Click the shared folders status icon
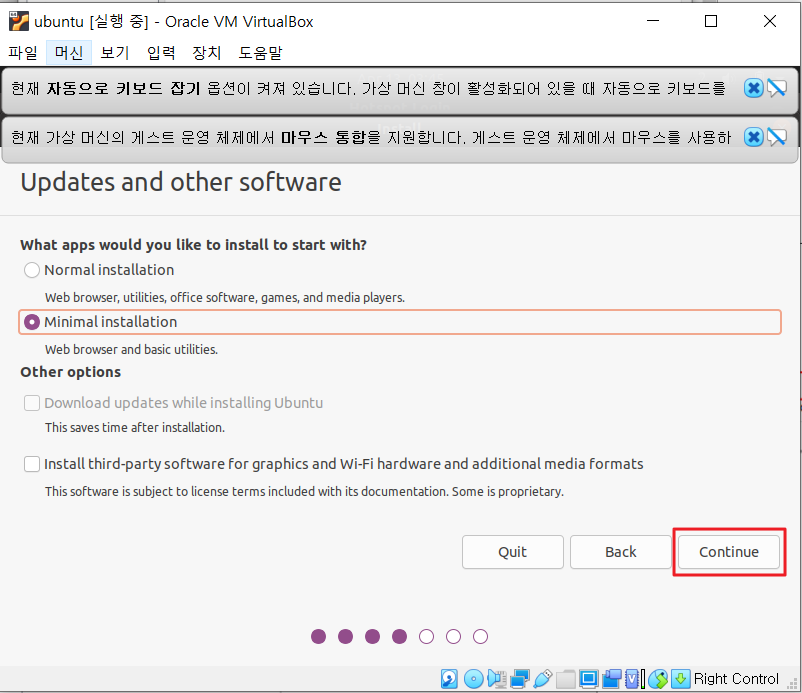The height and width of the screenshot is (693, 802). pos(566,679)
